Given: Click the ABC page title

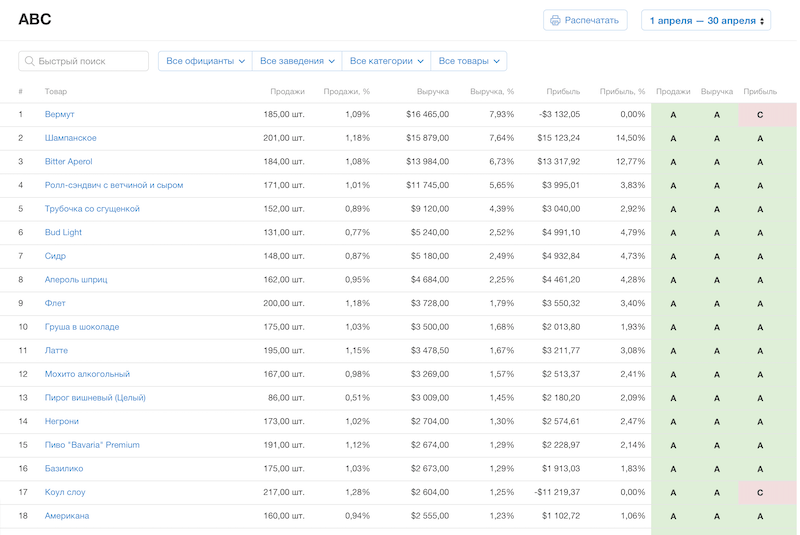Looking at the screenshot, I should tap(35, 19).
